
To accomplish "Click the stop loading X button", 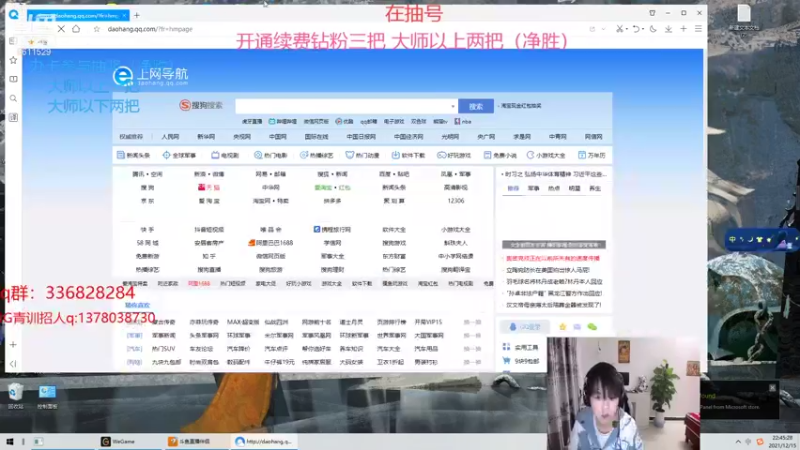I will tap(61, 29).
